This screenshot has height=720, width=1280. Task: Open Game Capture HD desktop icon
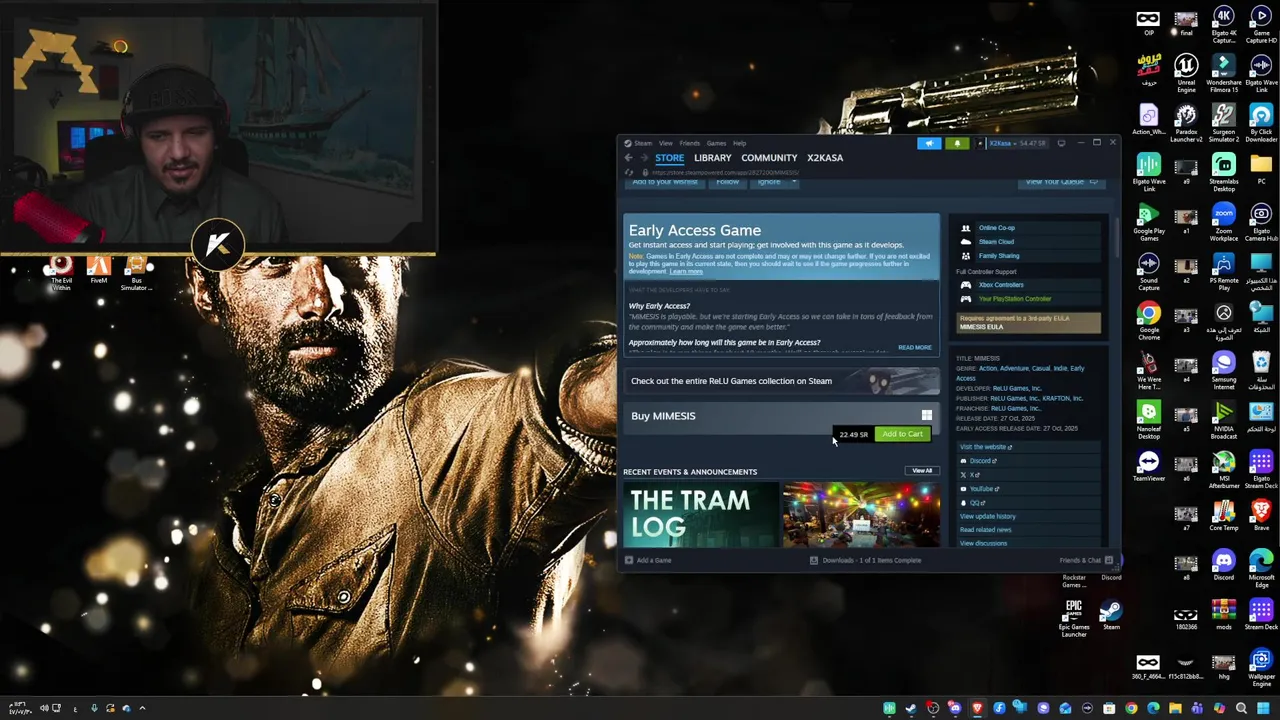click(x=1261, y=25)
